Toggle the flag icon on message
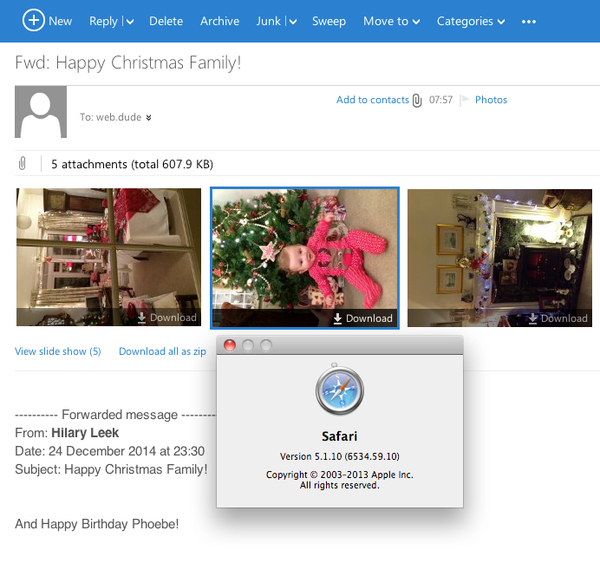Viewport: 600px width, 583px height. pos(465,100)
